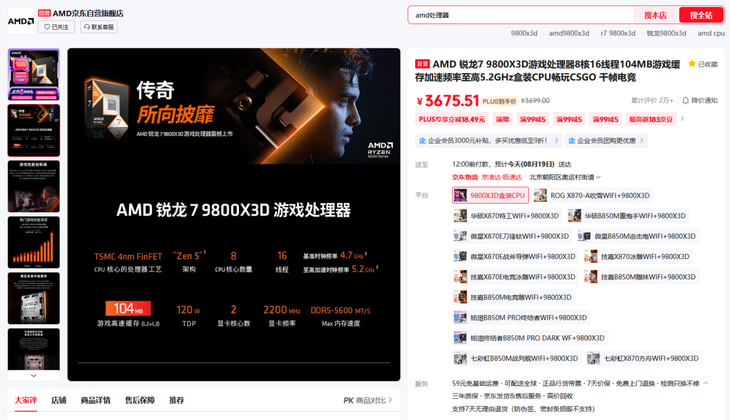Click the 搜全站 search button
Image resolution: width=730 pixels, height=420 pixels.
click(701, 15)
